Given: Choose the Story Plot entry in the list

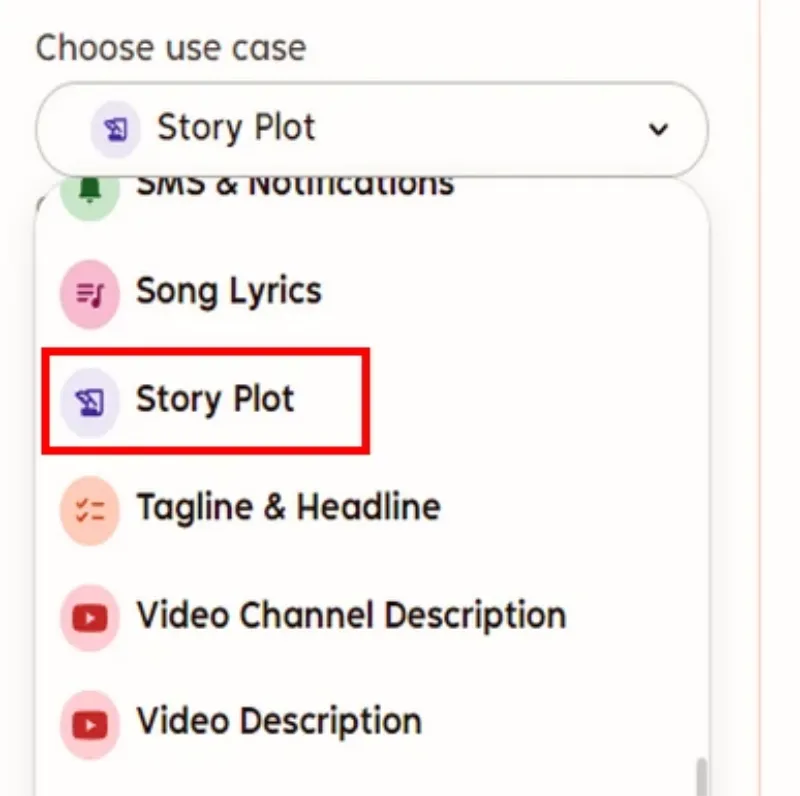Looking at the screenshot, I should click(x=372, y=401).
